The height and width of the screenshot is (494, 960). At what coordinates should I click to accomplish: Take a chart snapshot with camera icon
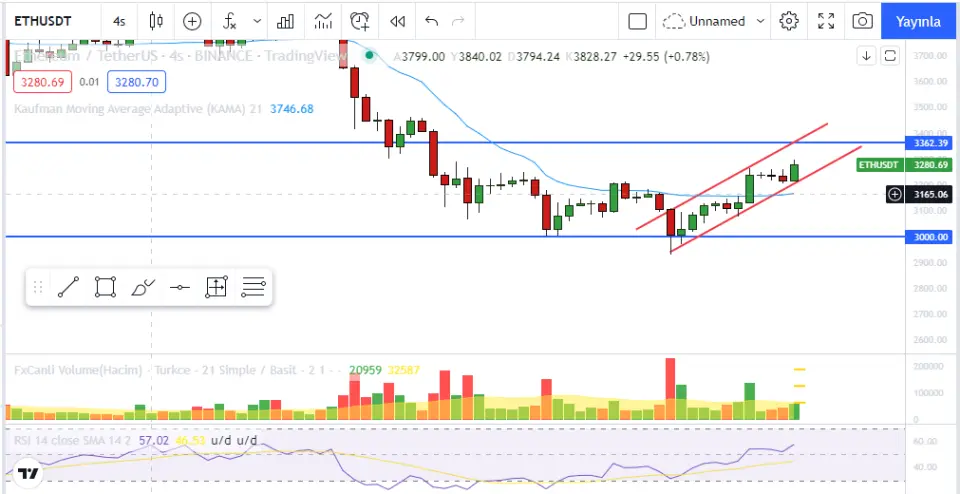862,21
